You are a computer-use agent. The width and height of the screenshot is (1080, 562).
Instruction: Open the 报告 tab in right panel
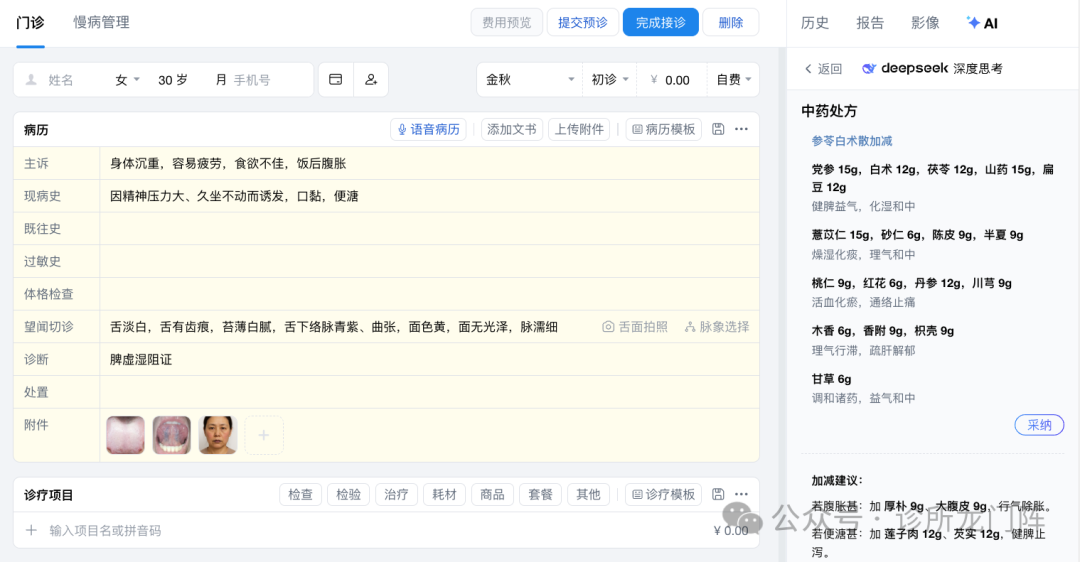pos(870,23)
